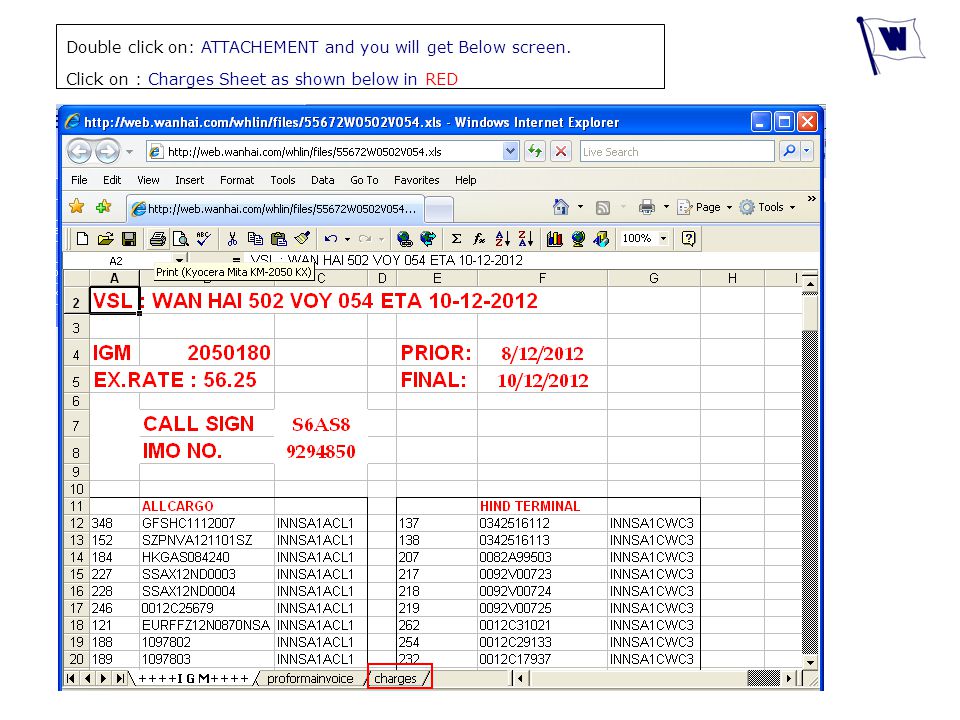Click the first sheet navigation arrow
This screenshot has height=720, width=960.
pos(71,678)
